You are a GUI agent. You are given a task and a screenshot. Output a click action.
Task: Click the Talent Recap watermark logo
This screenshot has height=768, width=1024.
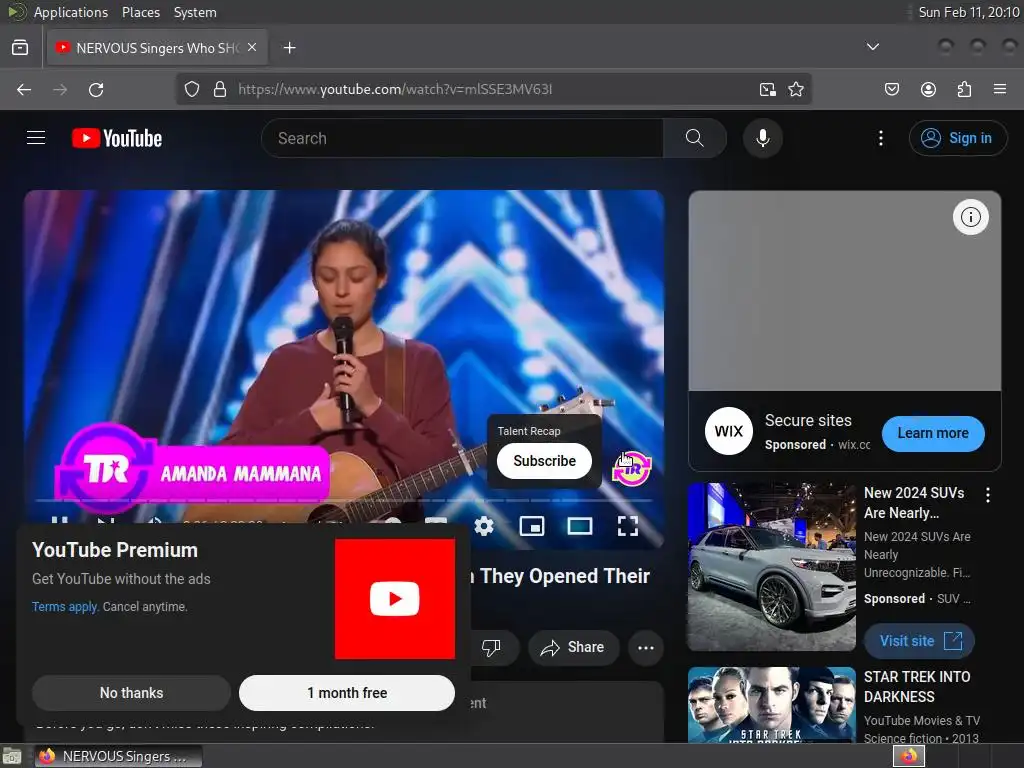[x=632, y=468]
